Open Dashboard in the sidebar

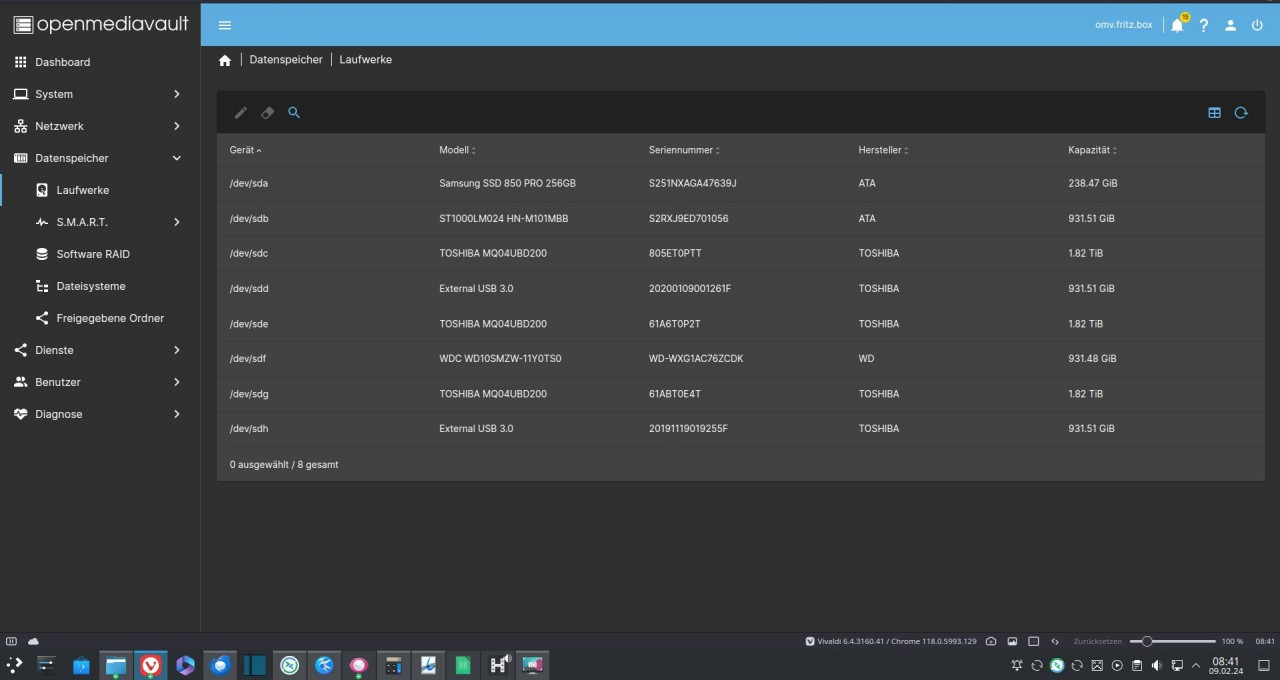pyautogui.click(x=100, y=62)
